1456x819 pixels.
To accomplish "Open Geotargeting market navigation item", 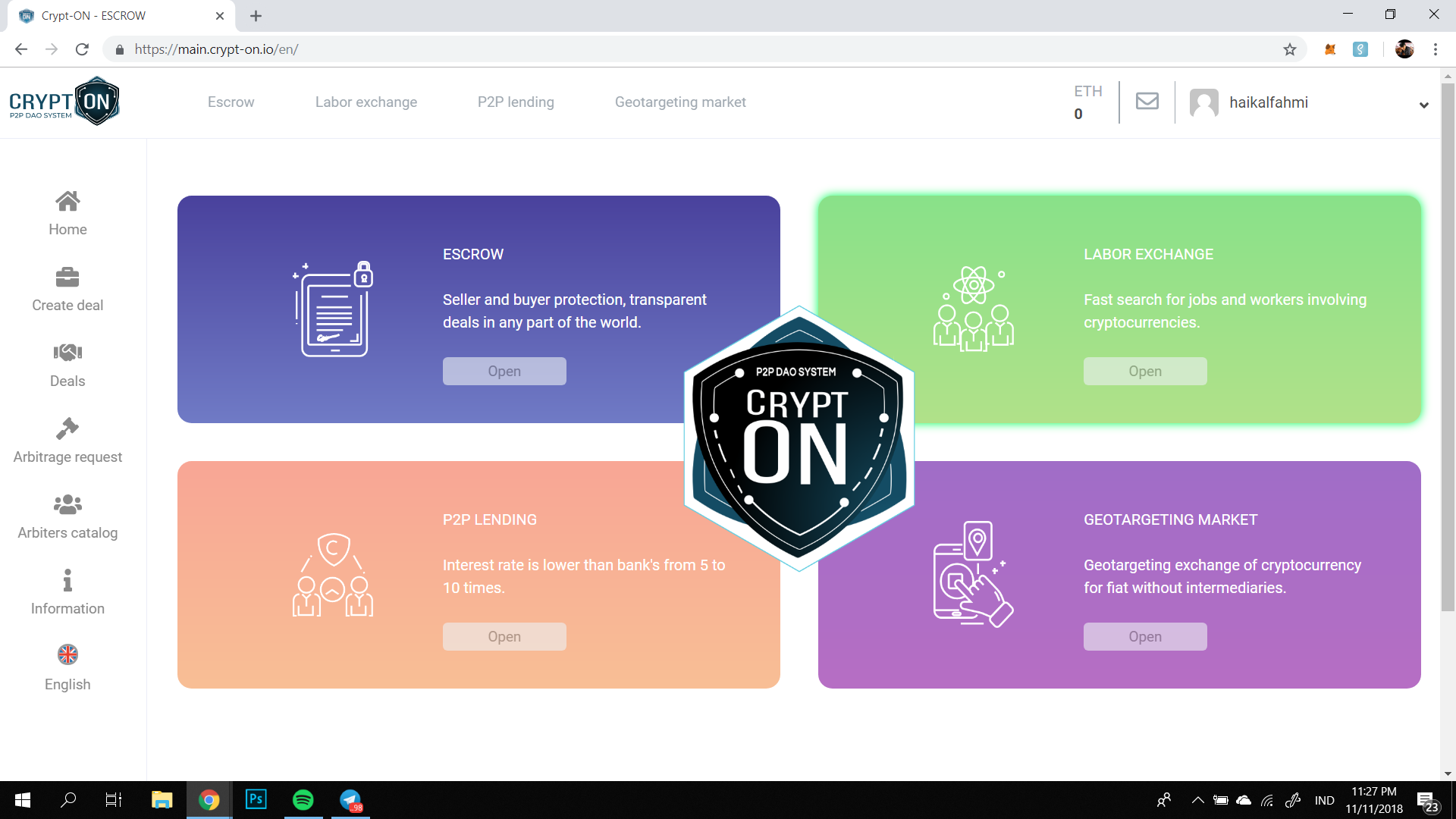I will (x=680, y=102).
